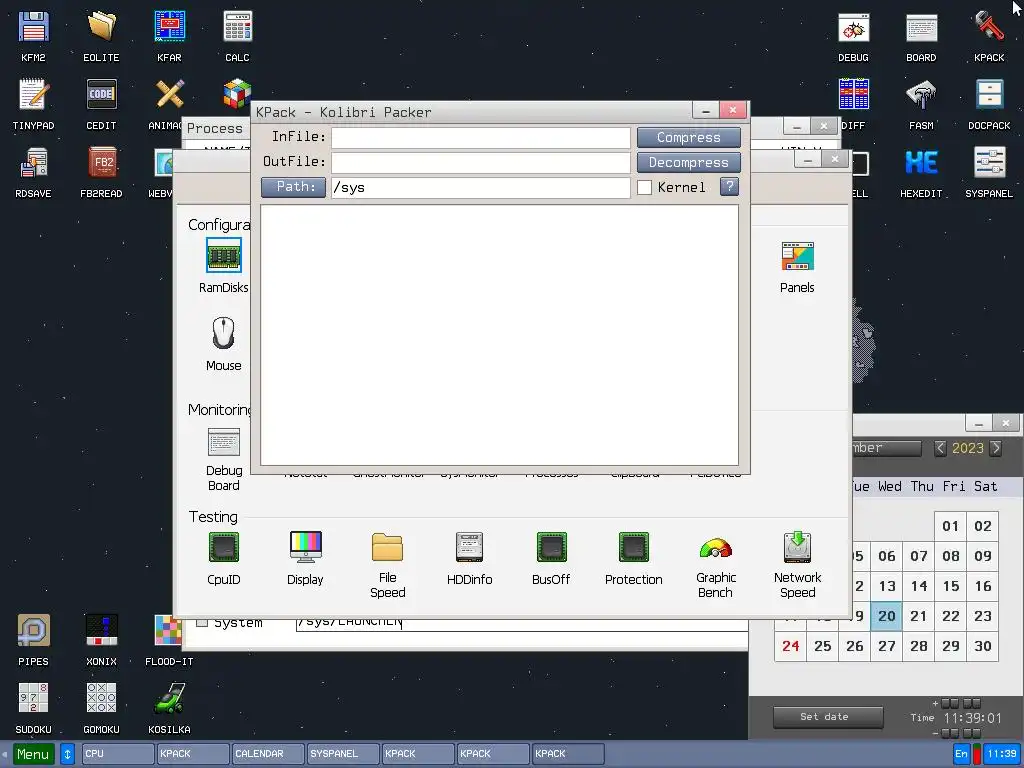Viewport: 1024px width, 768px height.
Task: Toggle the System checkbox
Action: pyautogui.click(x=202, y=622)
